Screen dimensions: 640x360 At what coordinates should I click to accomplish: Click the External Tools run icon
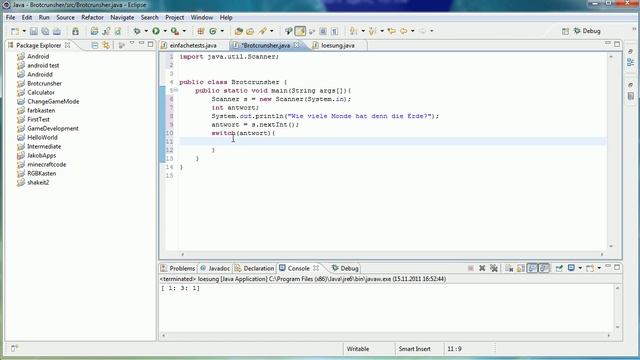(x=175, y=31)
